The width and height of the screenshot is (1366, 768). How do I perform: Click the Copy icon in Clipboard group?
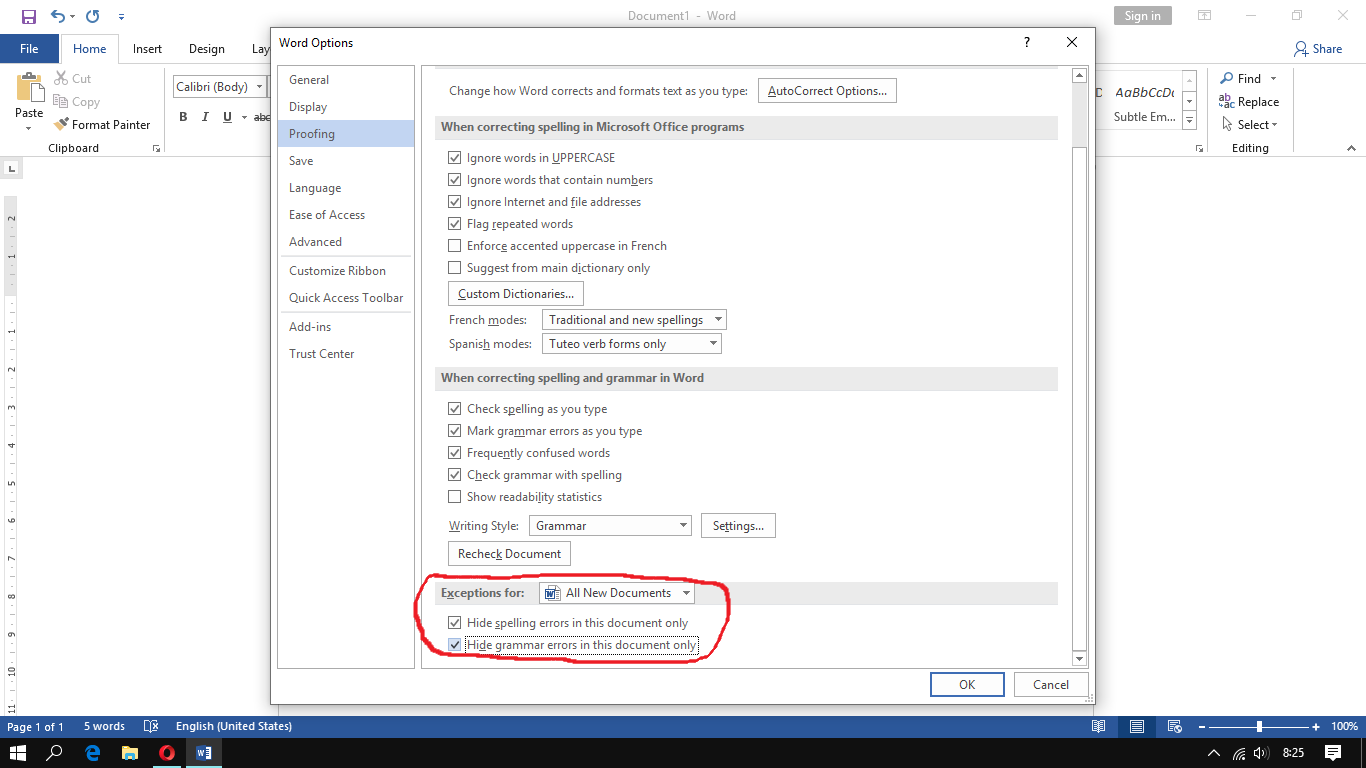pos(59,102)
